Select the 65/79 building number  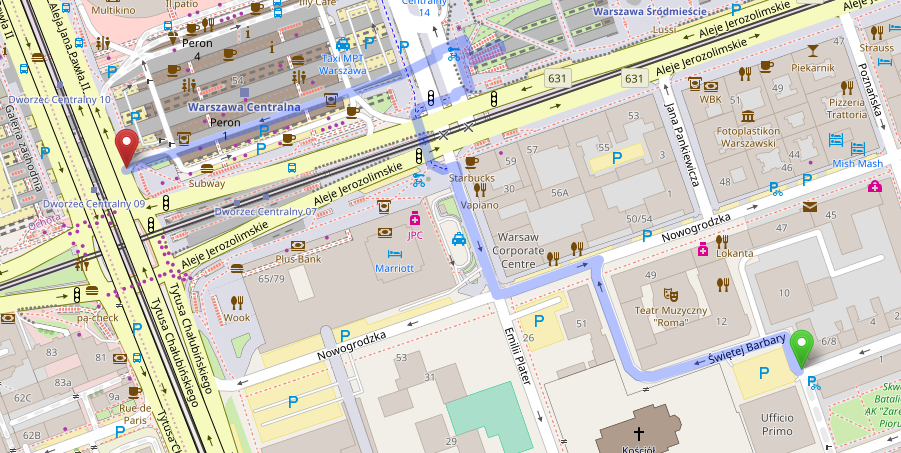click(272, 278)
